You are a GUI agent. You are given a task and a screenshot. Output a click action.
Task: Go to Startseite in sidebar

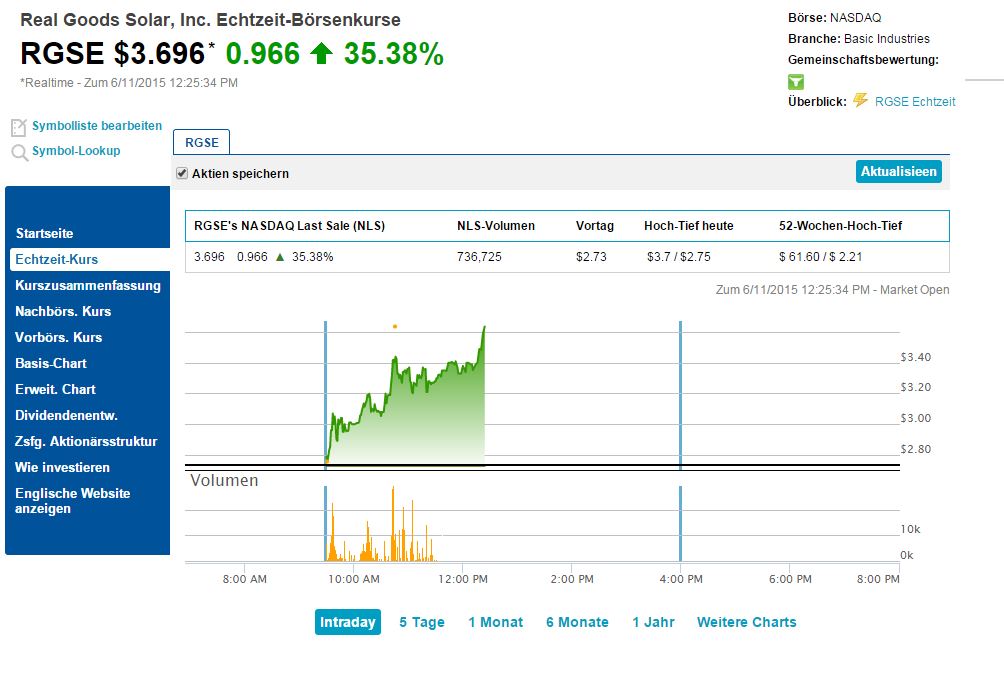point(44,233)
